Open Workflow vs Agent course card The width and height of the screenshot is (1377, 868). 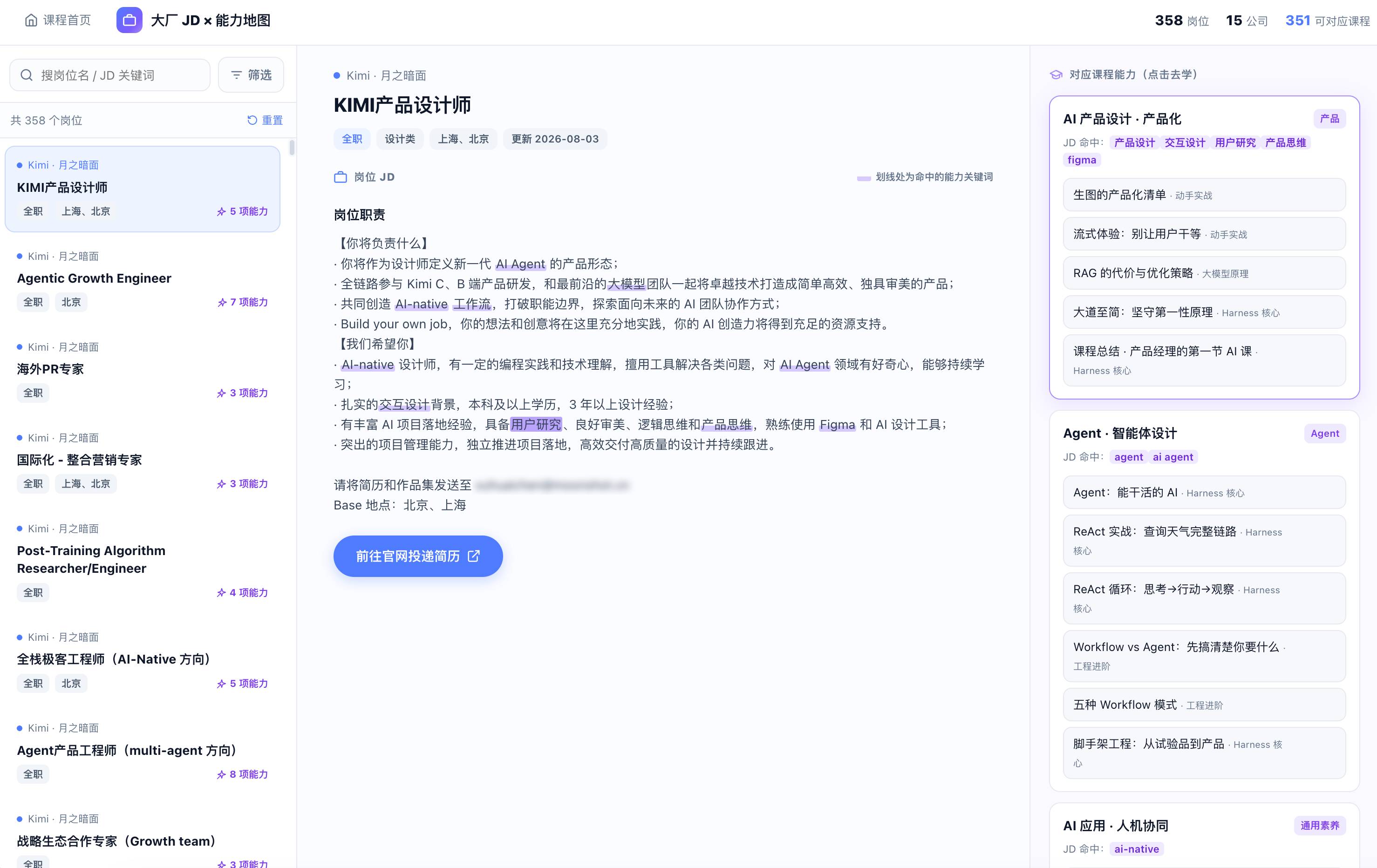pyautogui.click(x=1204, y=656)
